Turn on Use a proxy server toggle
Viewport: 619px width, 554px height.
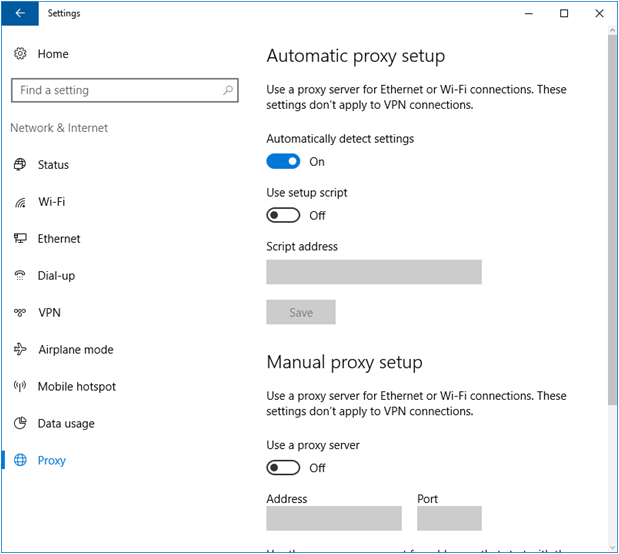click(283, 467)
